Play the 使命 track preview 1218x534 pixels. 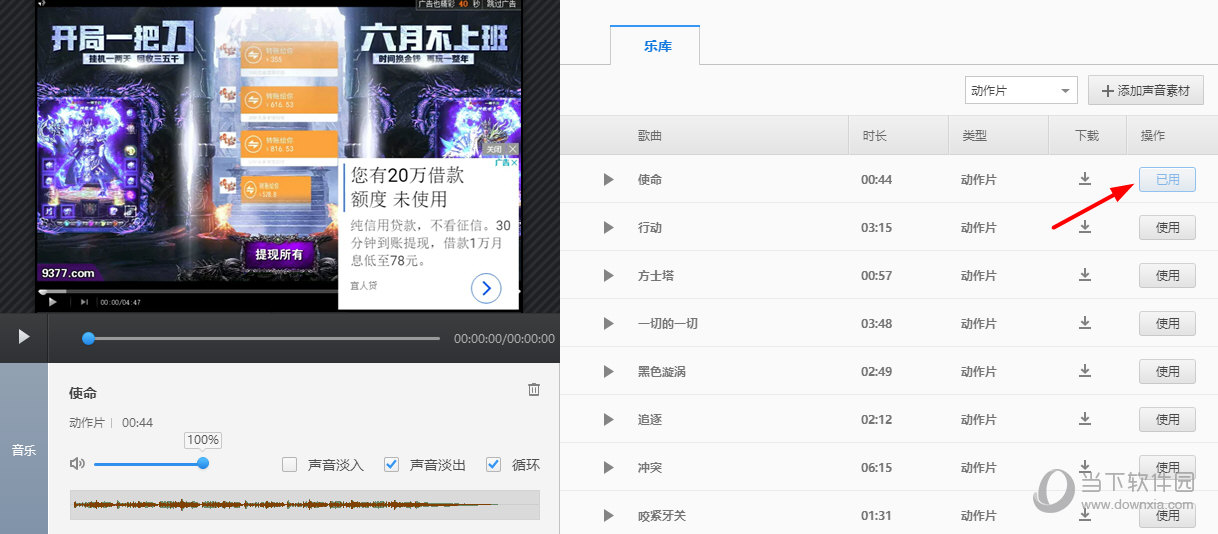pyautogui.click(x=608, y=180)
